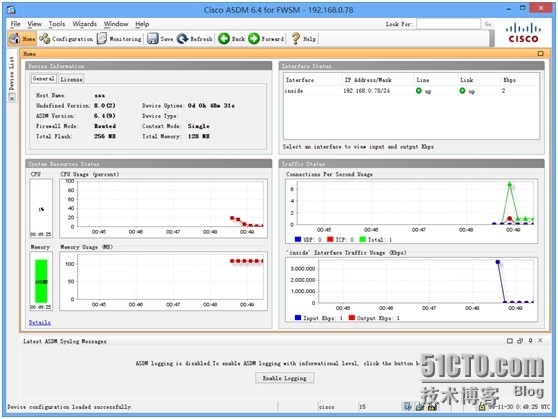Open the Wizards menu
558x419 pixels.
coord(84,24)
